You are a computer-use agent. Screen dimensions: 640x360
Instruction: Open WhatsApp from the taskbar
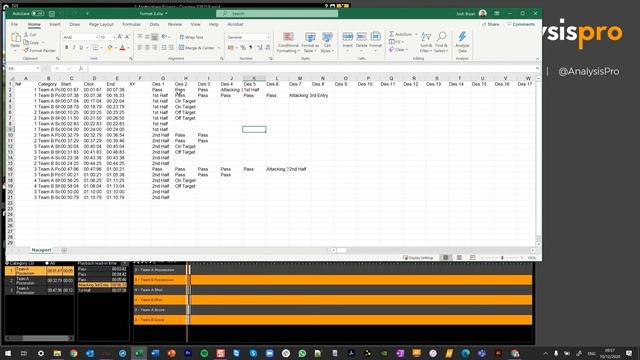click(302, 353)
